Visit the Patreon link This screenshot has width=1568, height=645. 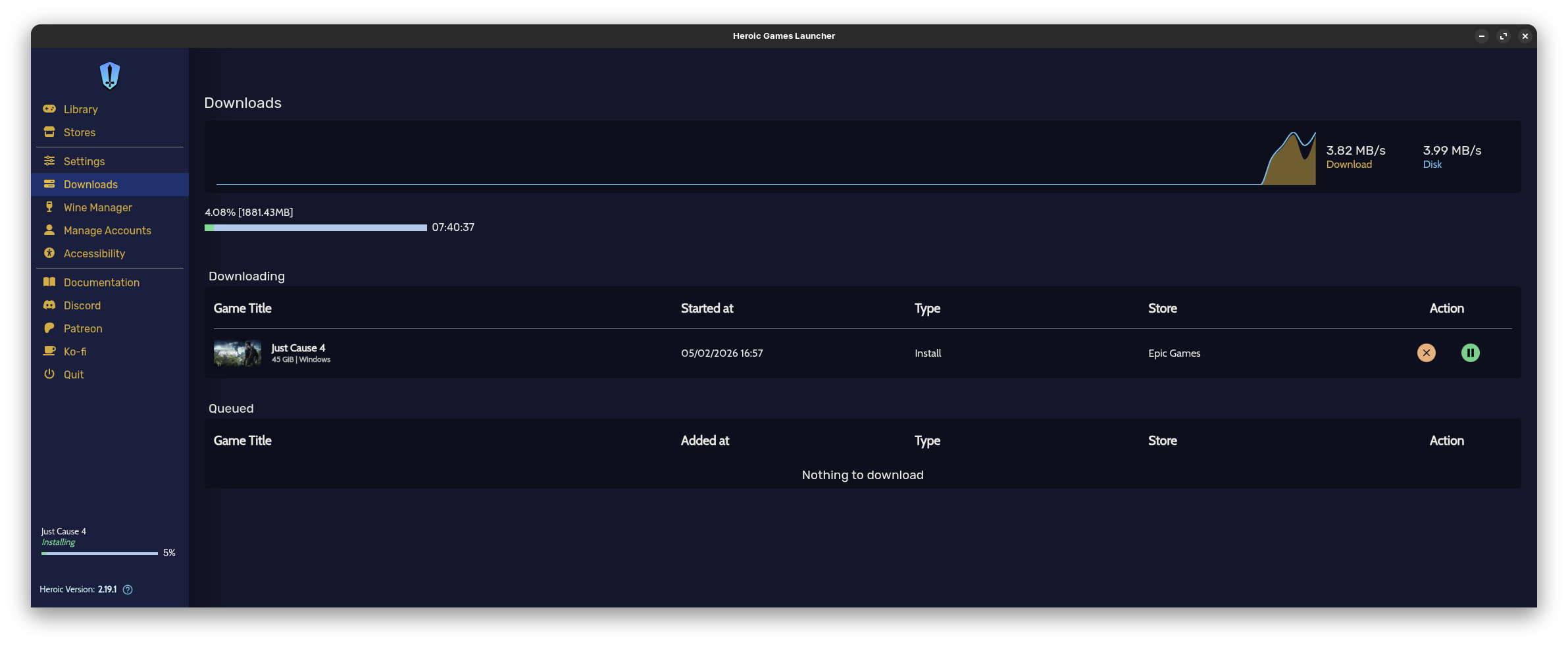click(110, 328)
